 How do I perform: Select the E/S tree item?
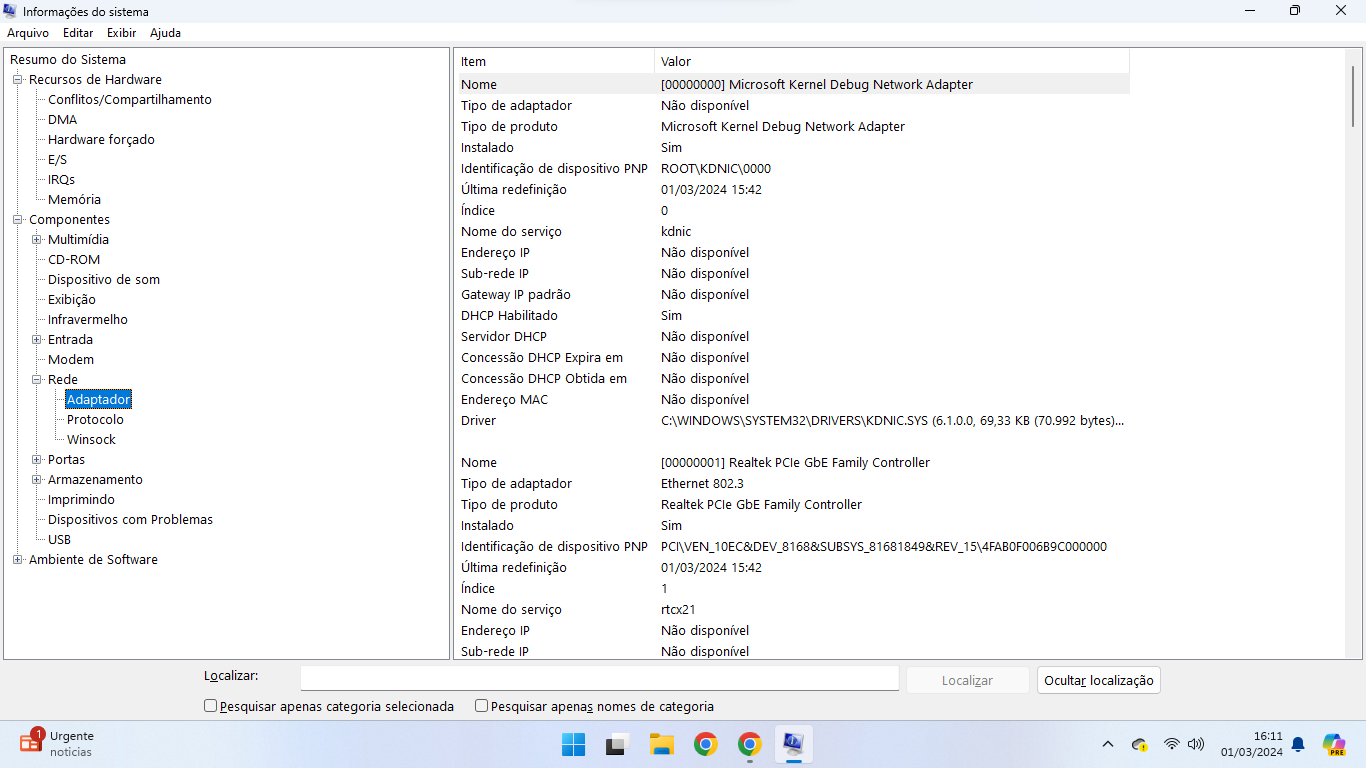tap(57, 160)
